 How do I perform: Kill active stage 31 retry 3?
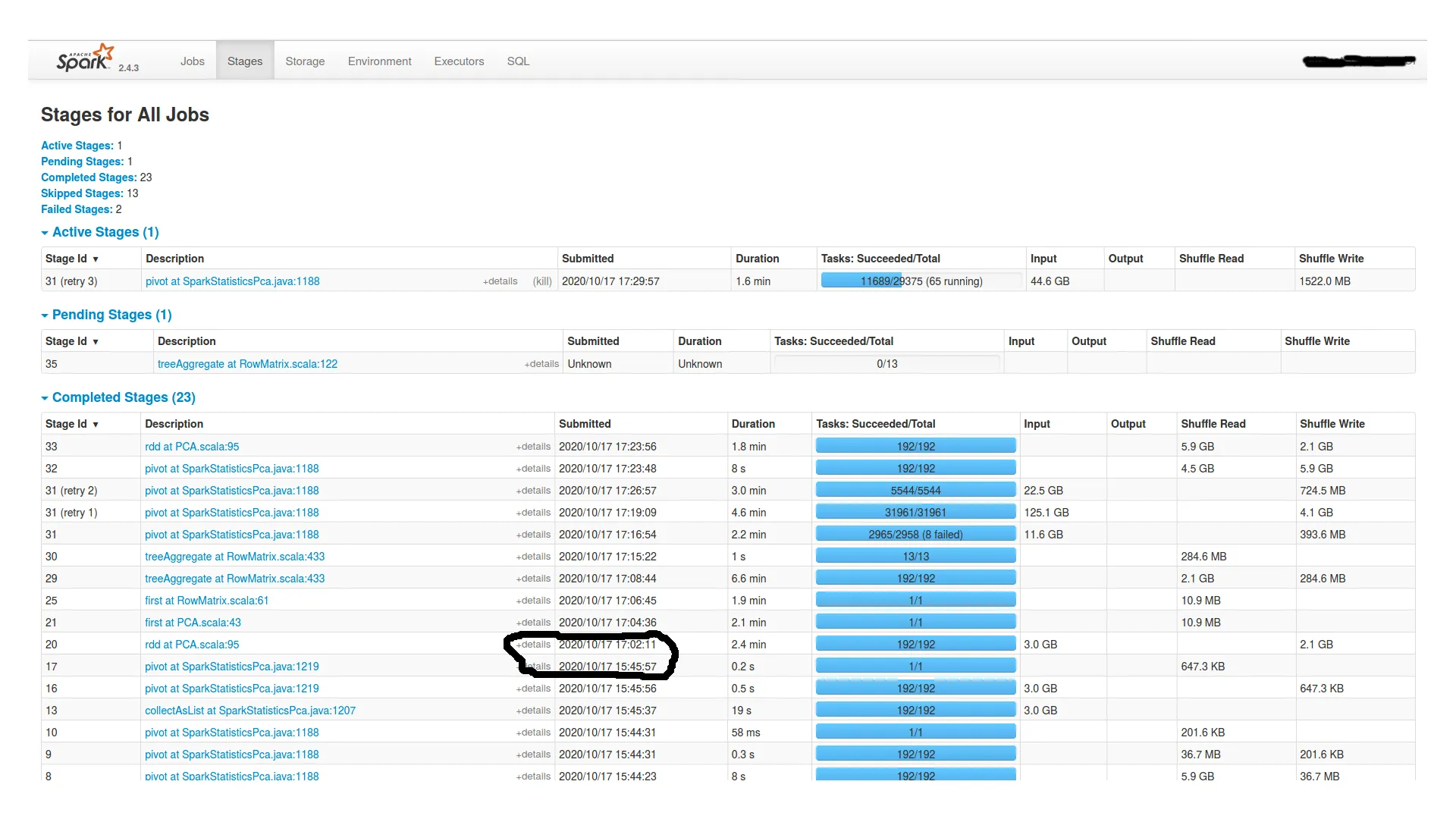tap(542, 281)
